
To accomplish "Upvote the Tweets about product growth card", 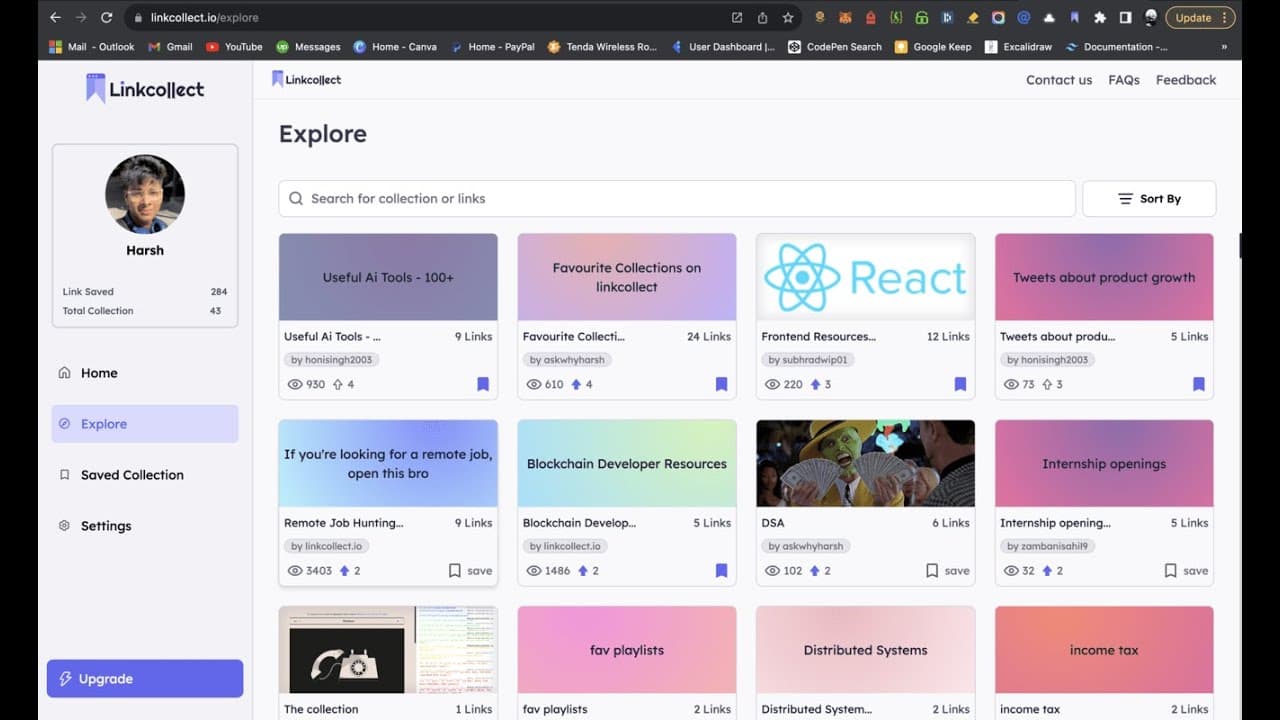I will click(x=1047, y=384).
